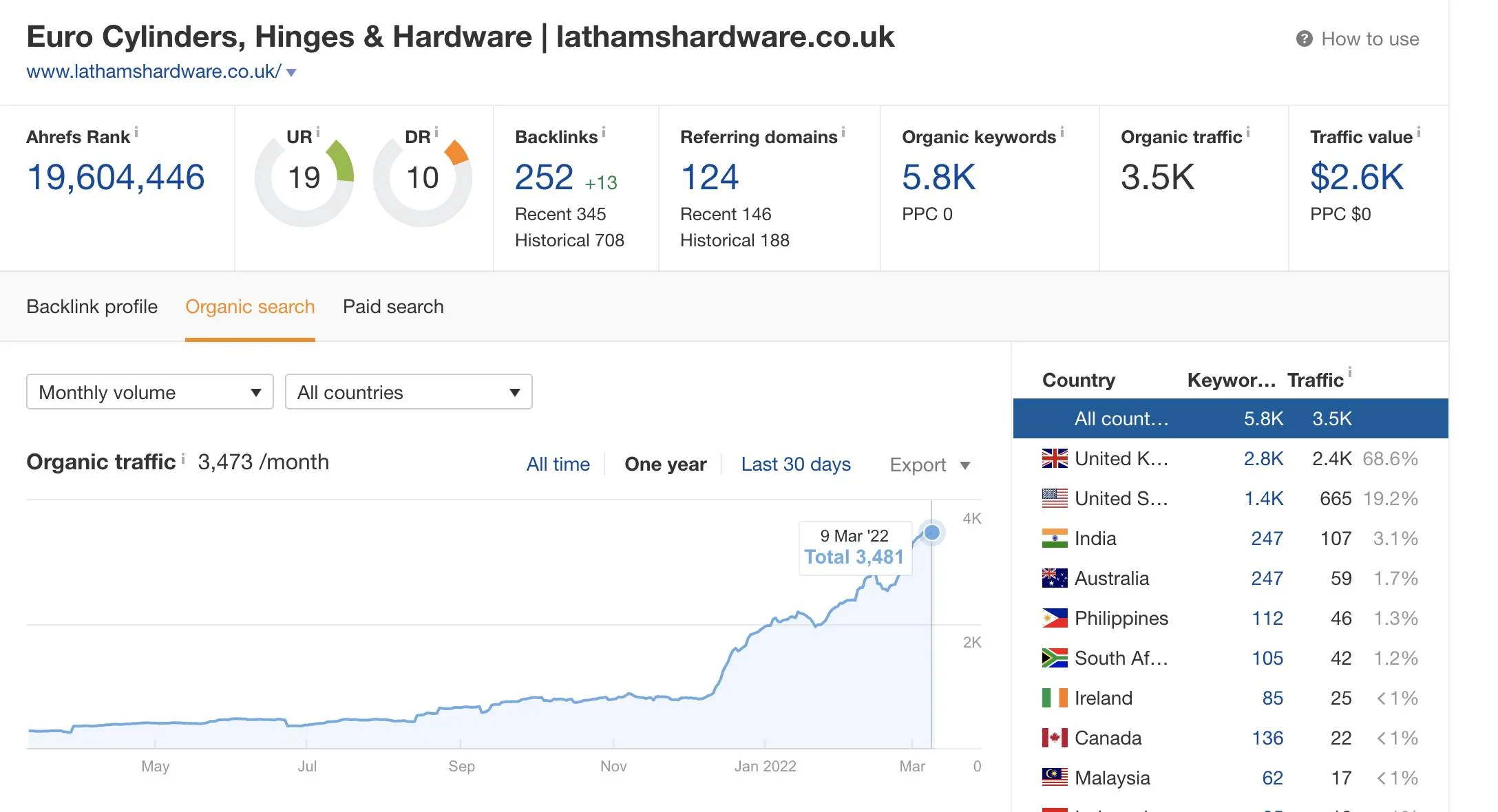Select the Organic search tab
Image resolution: width=1498 pixels, height=812 pixels.
click(x=250, y=307)
